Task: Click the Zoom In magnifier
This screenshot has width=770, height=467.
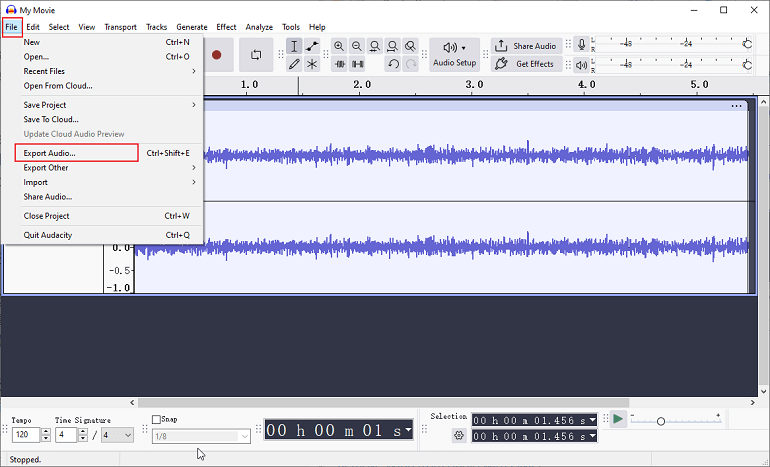Action: pyautogui.click(x=339, y=46)
